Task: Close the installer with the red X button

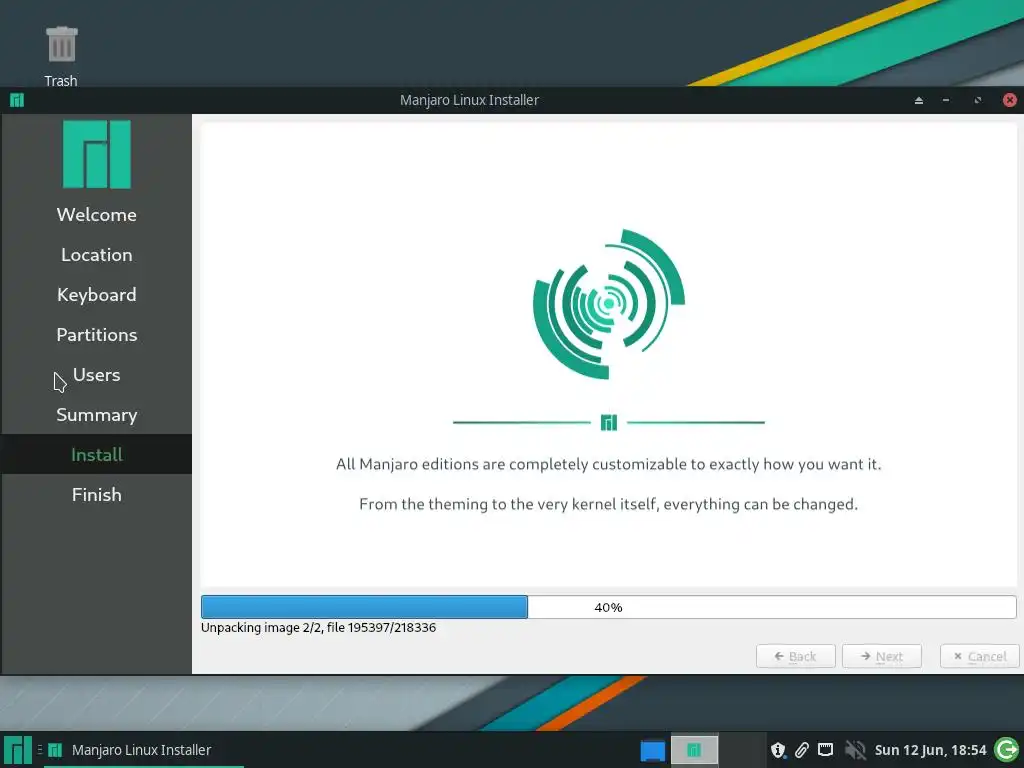Action: (x=1010, y=100)
